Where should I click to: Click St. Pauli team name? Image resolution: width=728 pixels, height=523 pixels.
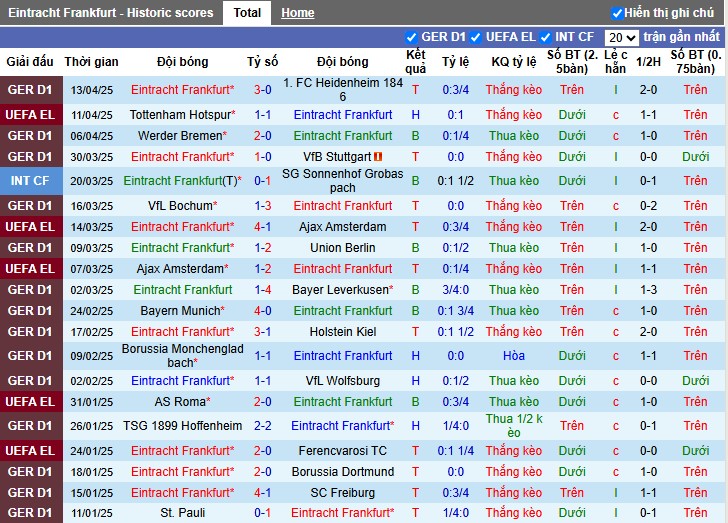pos(182,513)
